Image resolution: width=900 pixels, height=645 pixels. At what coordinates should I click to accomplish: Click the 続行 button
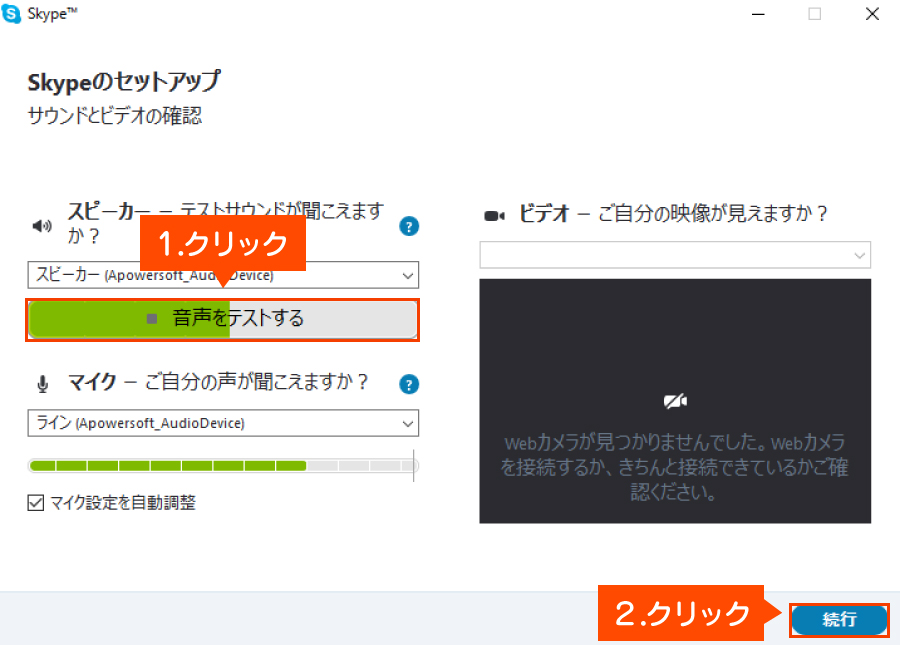tap(839, 620)
